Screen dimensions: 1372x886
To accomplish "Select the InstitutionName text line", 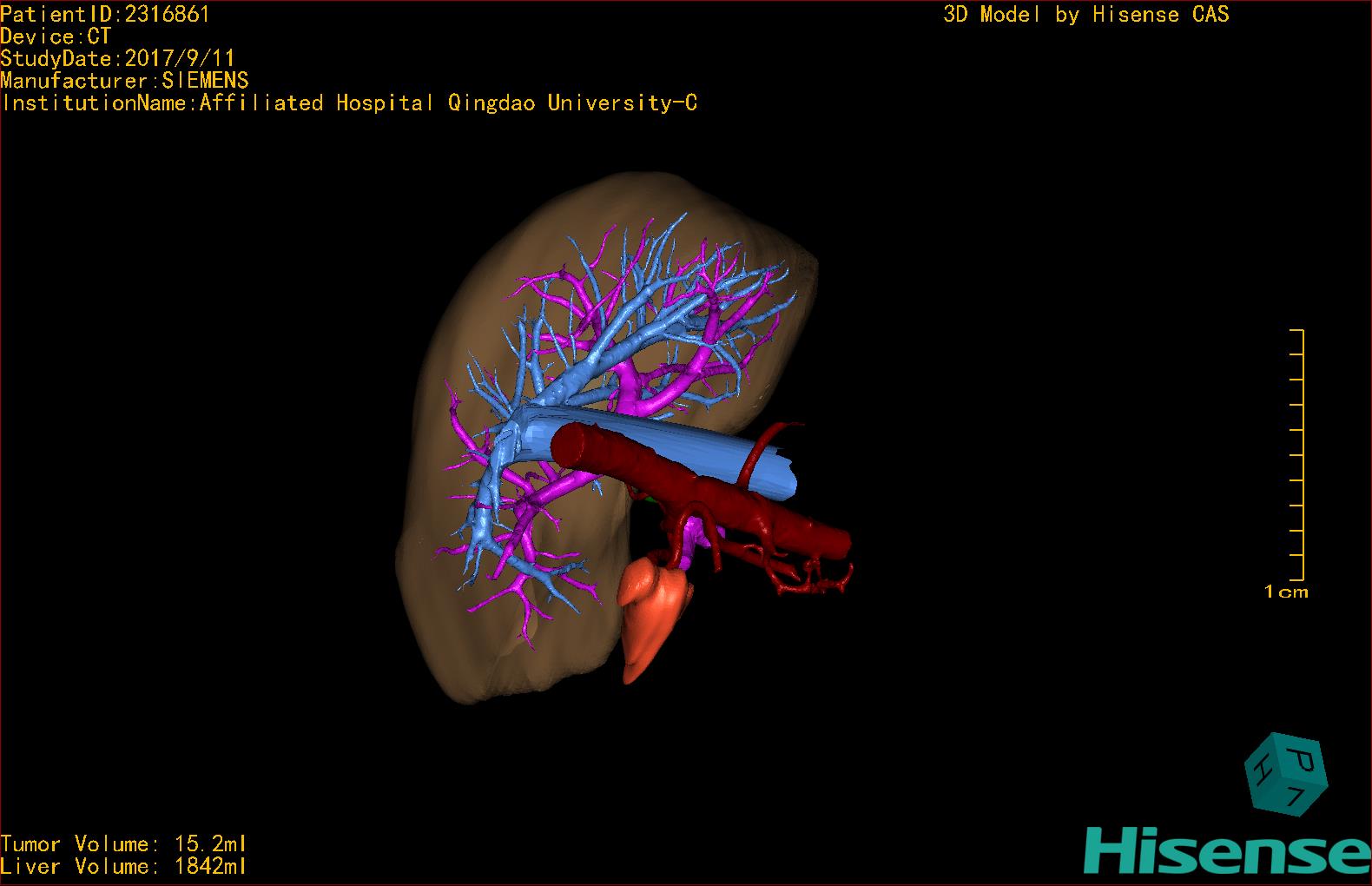I will (349, 103).
